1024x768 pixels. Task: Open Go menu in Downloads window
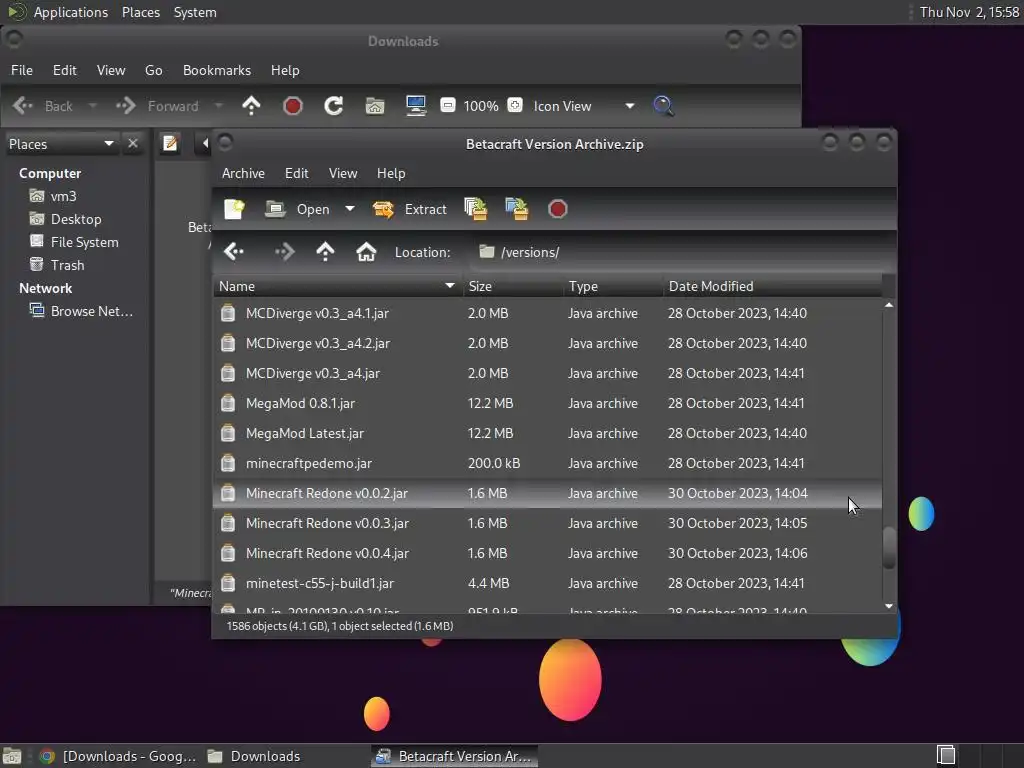pos(153,70)
